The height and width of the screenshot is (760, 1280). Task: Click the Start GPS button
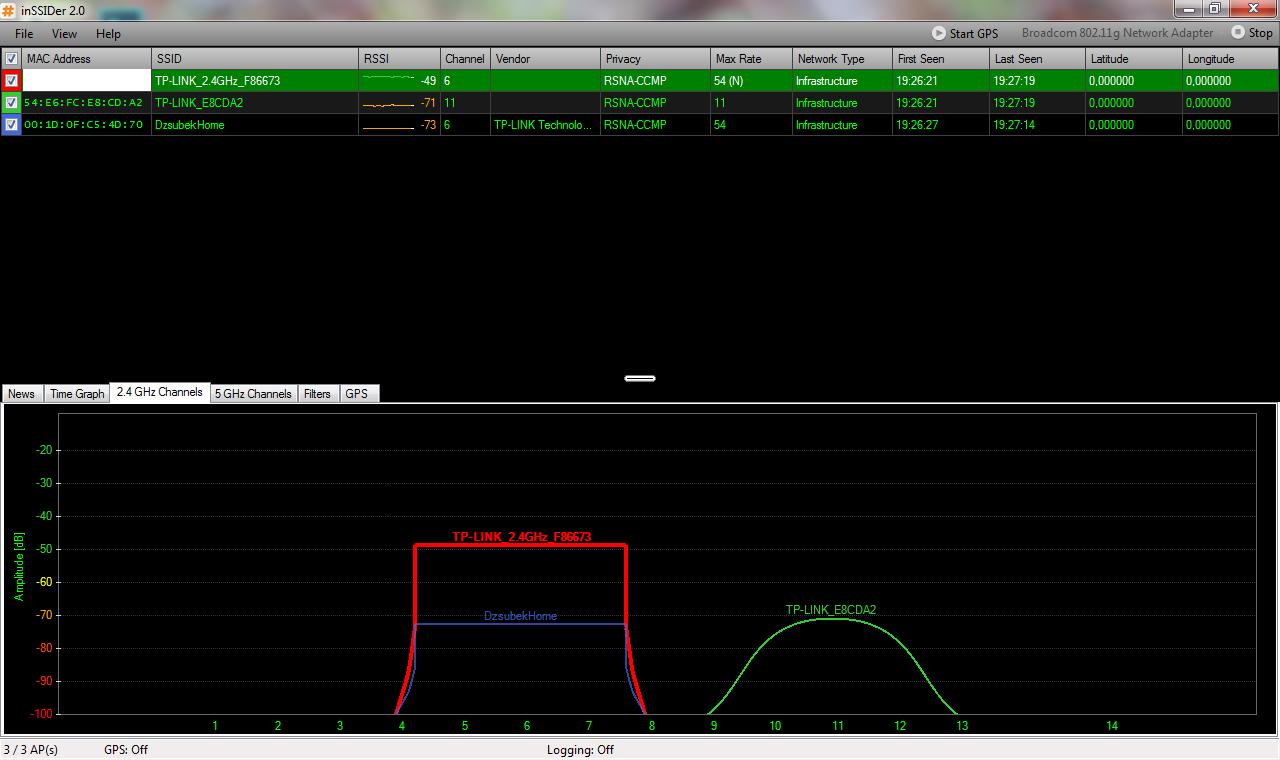click(x=965, y=33)
